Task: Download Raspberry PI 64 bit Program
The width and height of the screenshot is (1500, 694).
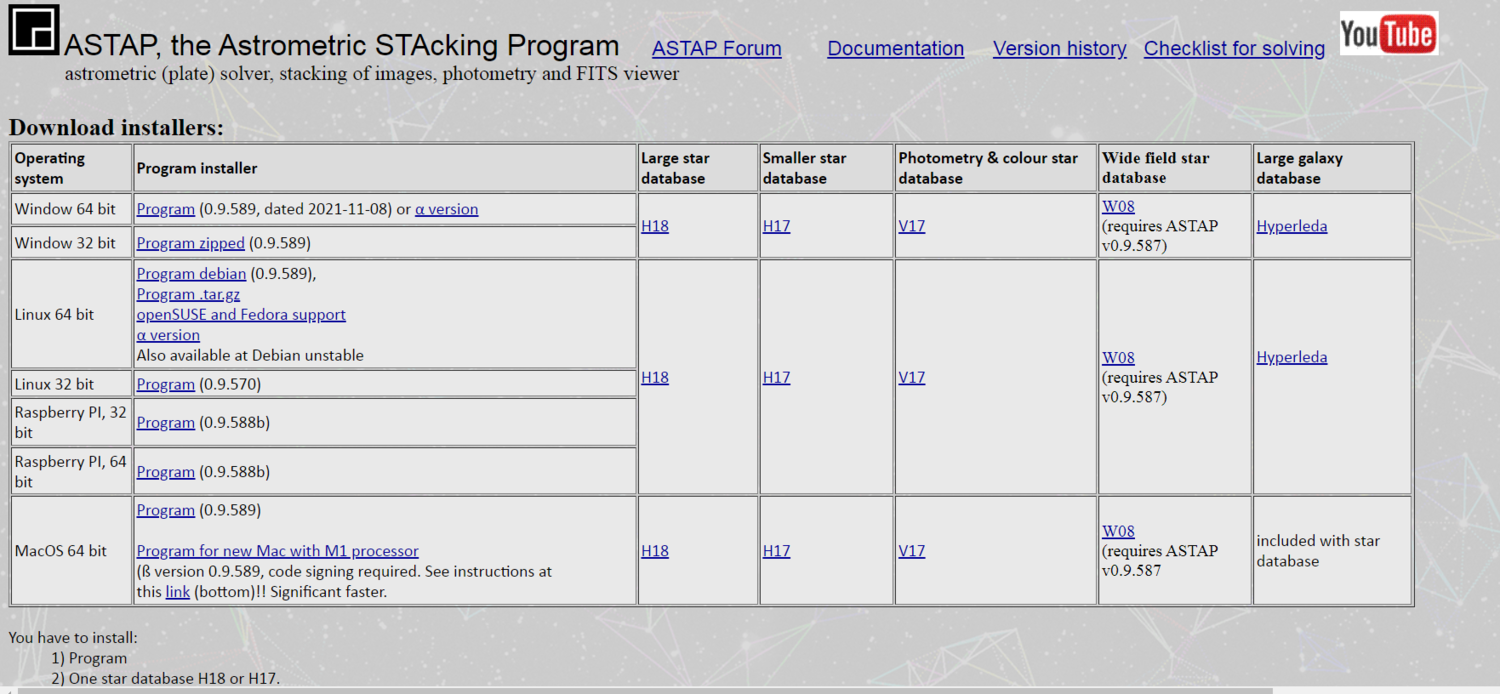Action: [x=165, y=472]
